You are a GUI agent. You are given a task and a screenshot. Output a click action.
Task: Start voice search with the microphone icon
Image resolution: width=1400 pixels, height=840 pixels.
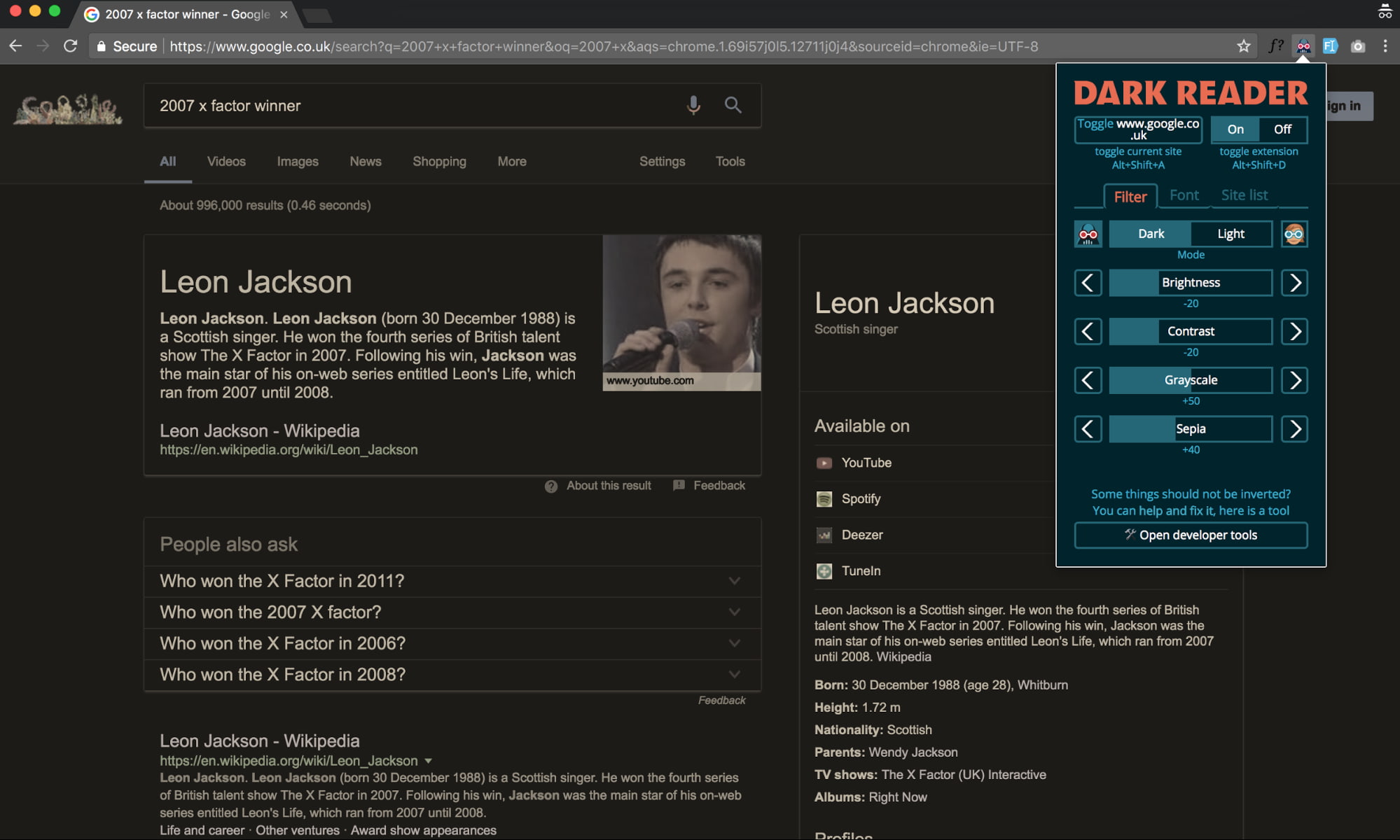(x=693, y=105)
